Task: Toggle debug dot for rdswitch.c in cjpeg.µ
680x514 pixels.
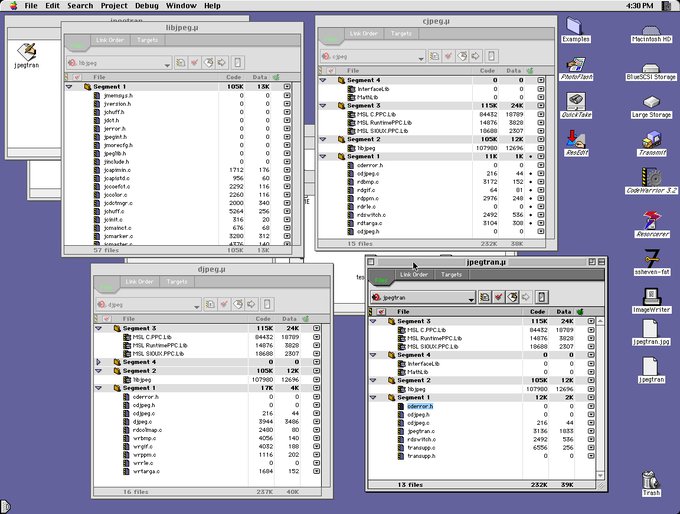Action: 530,215
